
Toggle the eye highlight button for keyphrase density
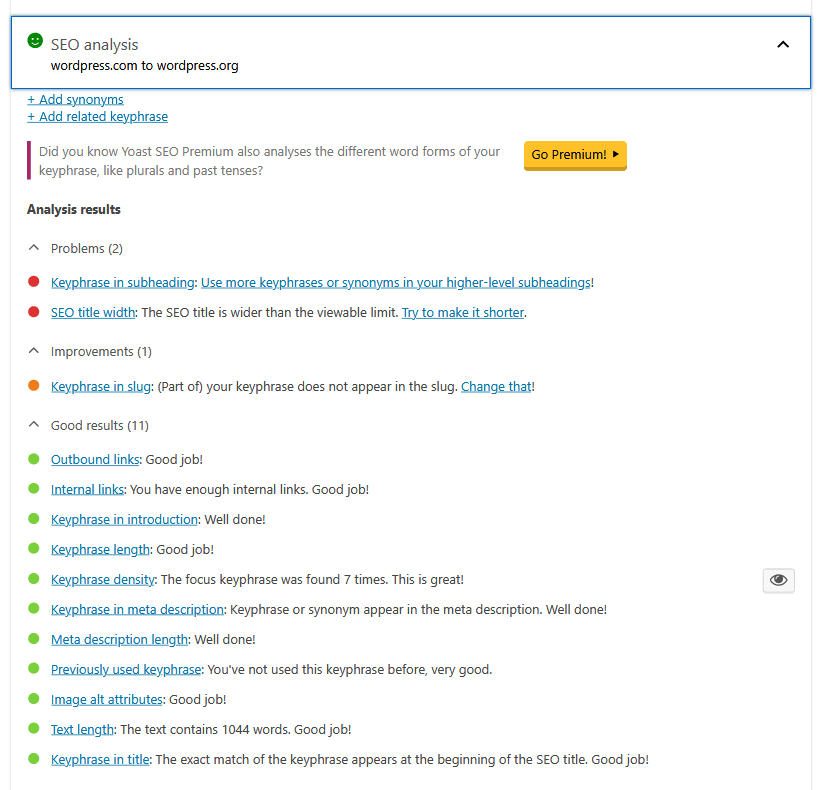[778, 580]
